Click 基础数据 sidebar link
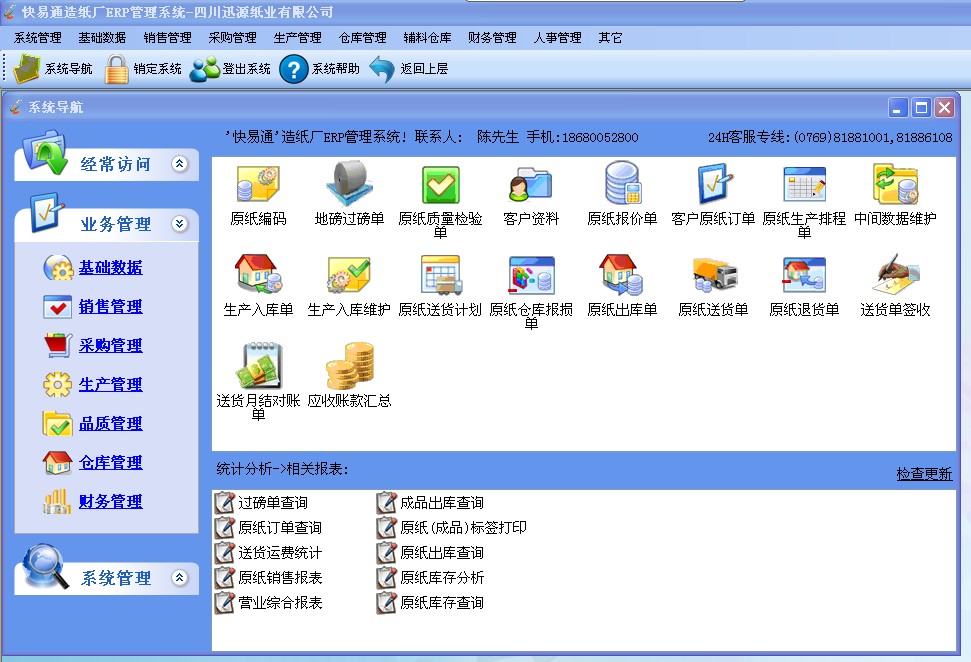The height and width of the screenshot is (662, 971). point(110,268)
